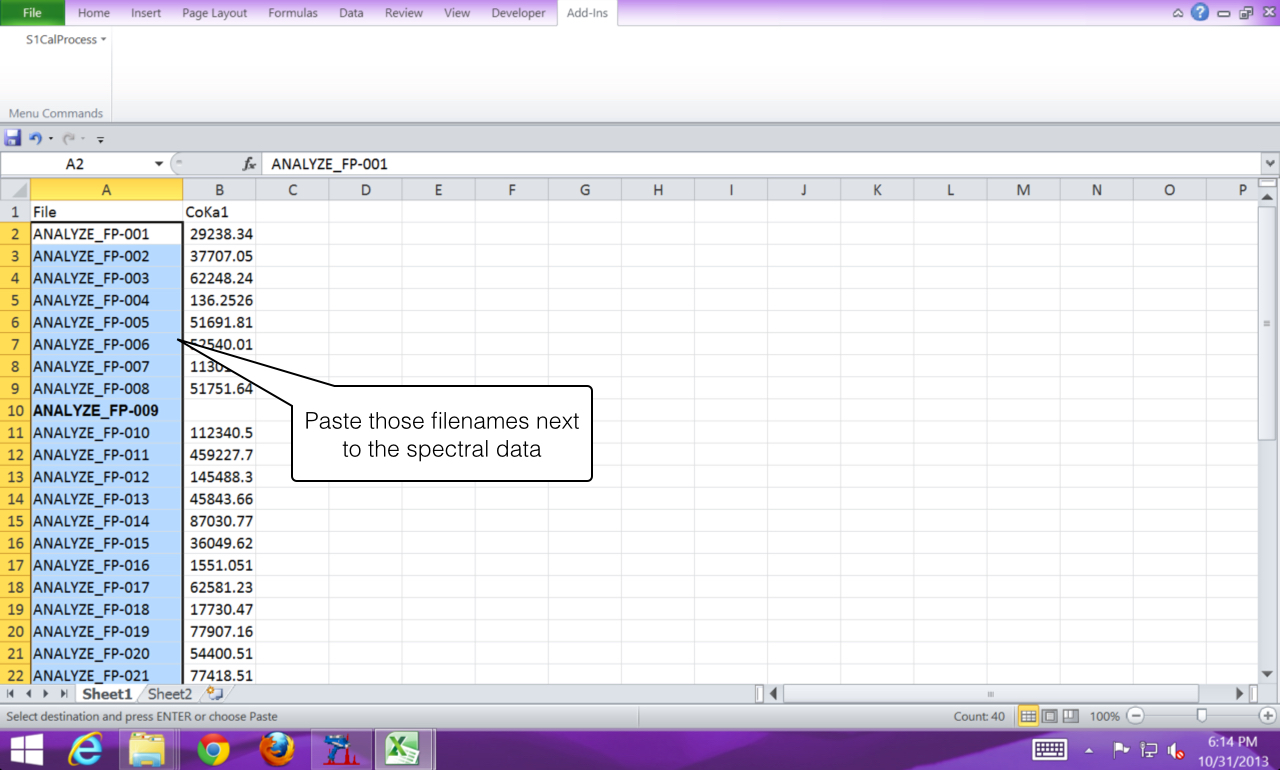Open Excel Help question mark icon
This screenshot has height=770, width=1280.
point(1199,13)
